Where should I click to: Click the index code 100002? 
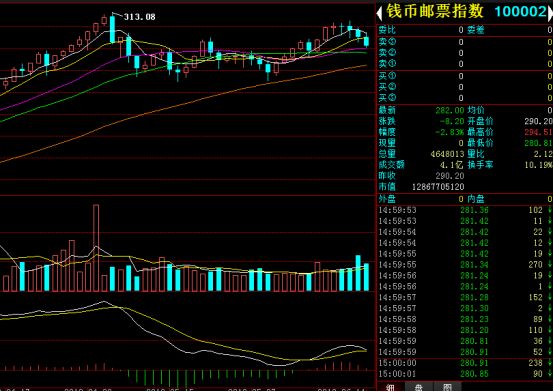tap(520, 12)
